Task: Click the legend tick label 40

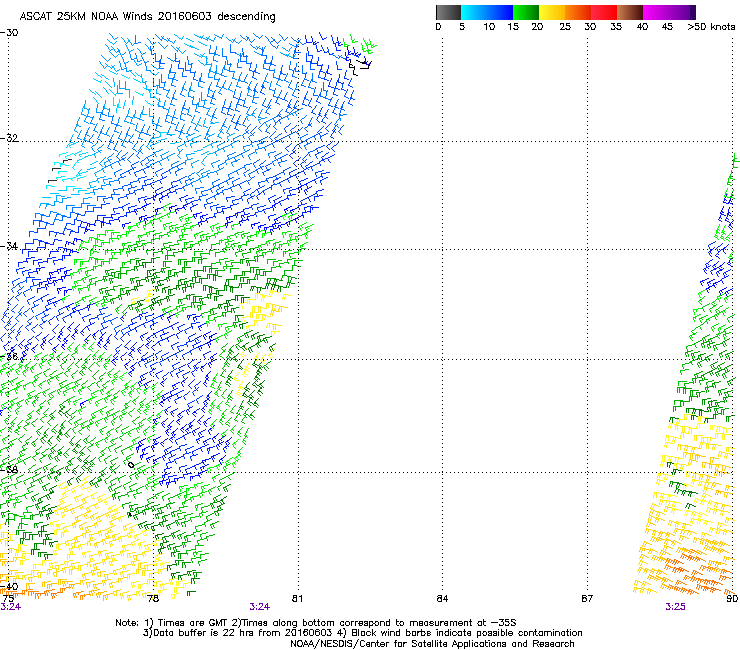Action: click(x=642, y=27)
